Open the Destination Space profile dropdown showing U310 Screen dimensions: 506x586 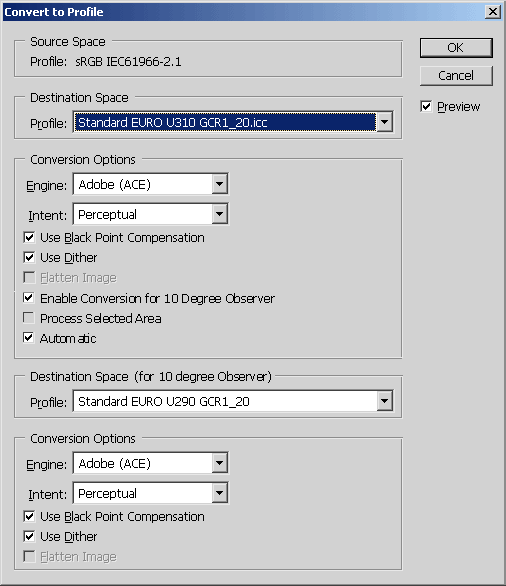click(233, 122)
